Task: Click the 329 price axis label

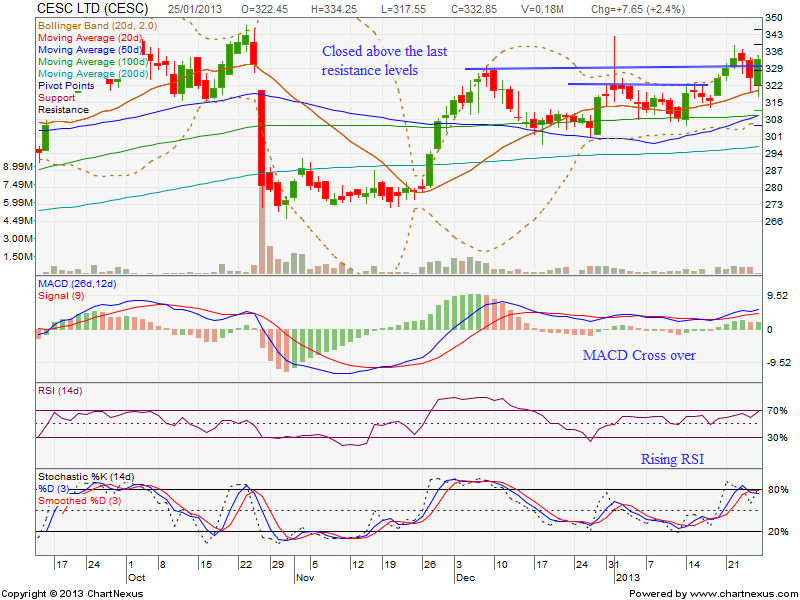Action: pos(773,68)
